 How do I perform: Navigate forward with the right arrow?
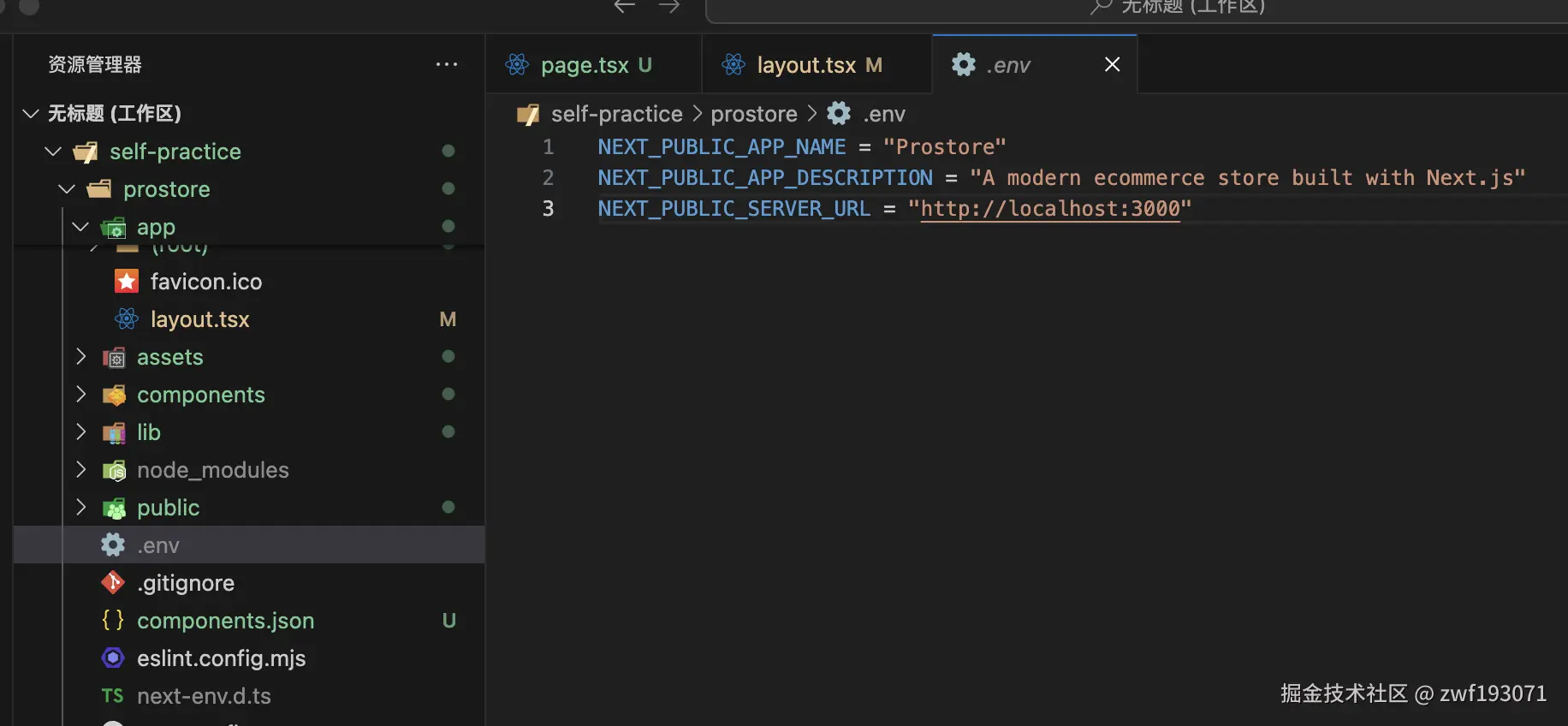[669, 6]
